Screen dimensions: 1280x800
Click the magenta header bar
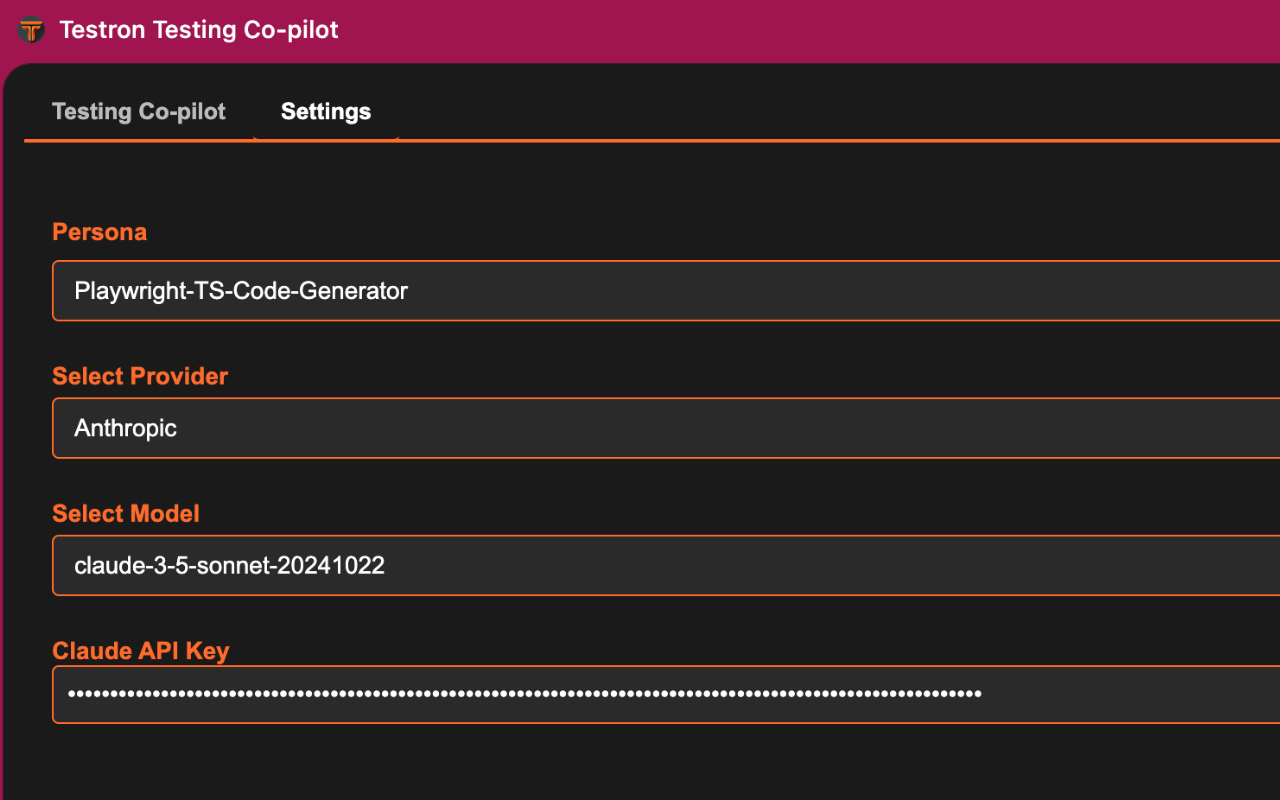tap(800, 30)
